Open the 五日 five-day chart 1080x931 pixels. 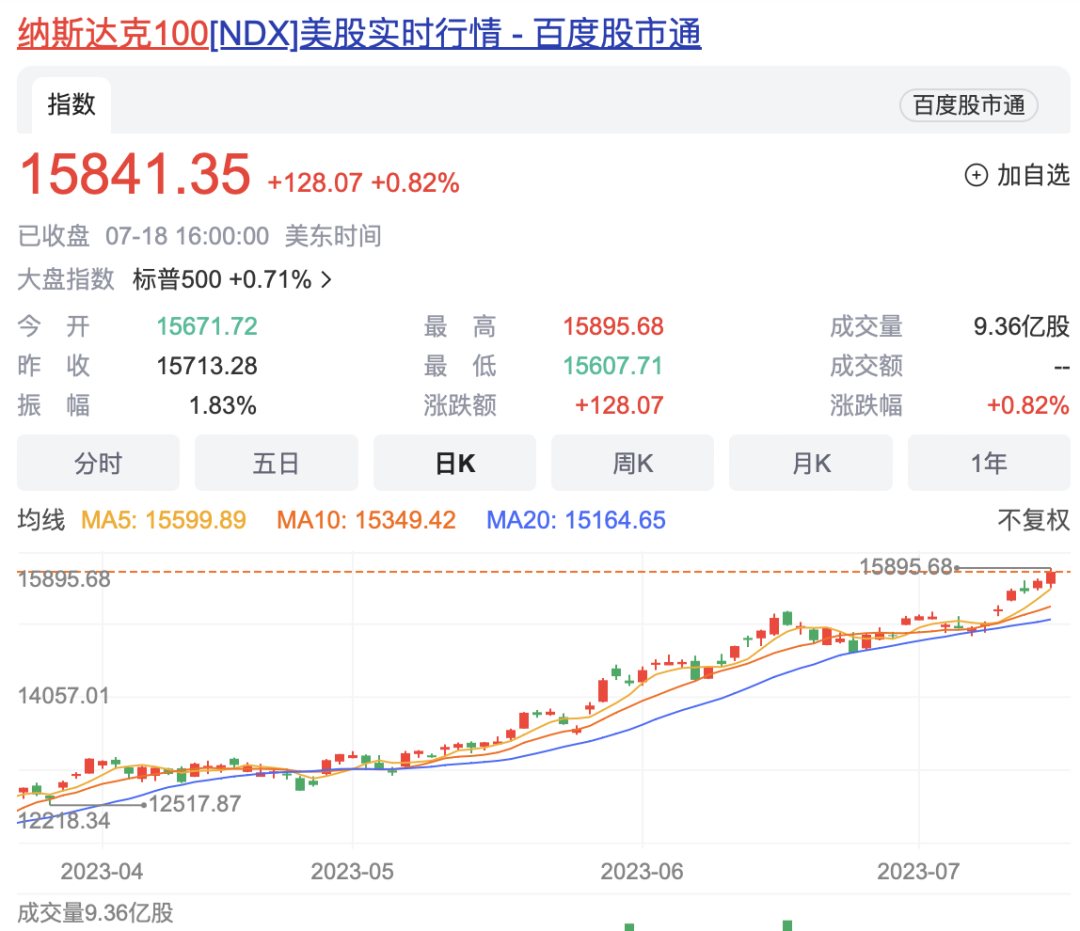point(276,463)
